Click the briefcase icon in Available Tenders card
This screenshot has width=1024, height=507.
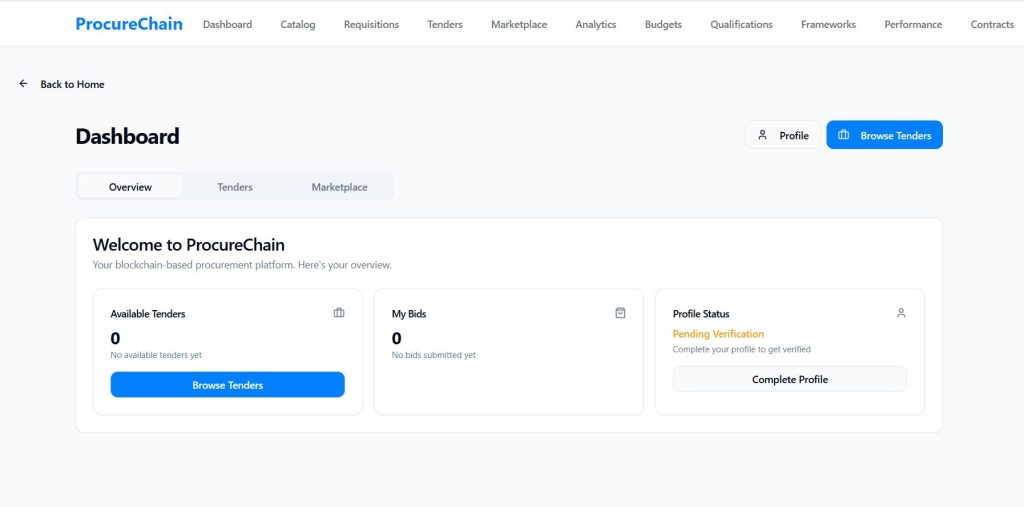[339, 313]
